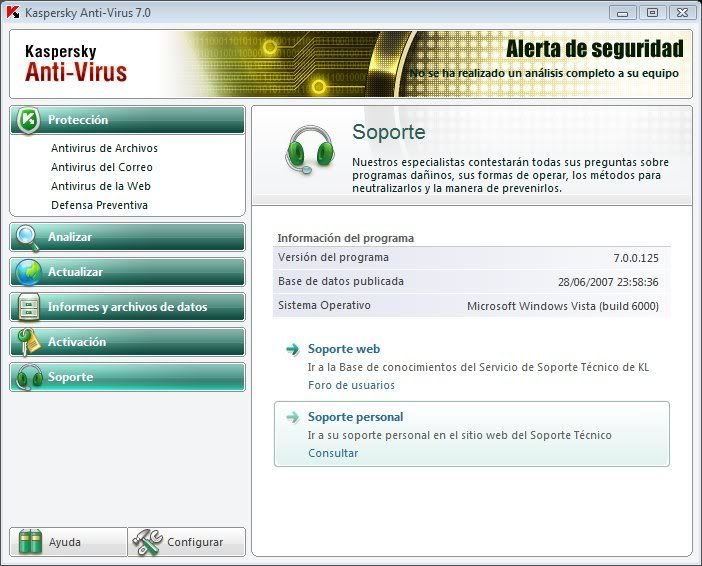Open Antivirus de la Web

click(100, 186)
